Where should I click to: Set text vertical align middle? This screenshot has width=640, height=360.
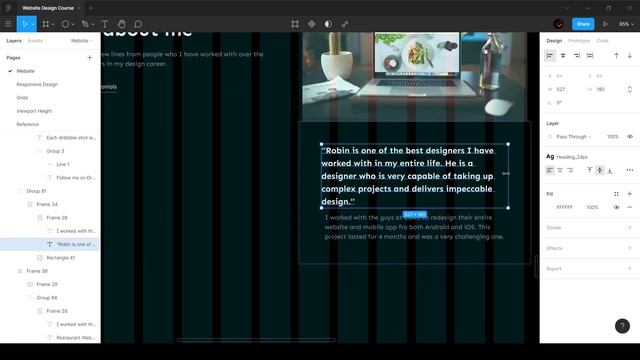600,170
